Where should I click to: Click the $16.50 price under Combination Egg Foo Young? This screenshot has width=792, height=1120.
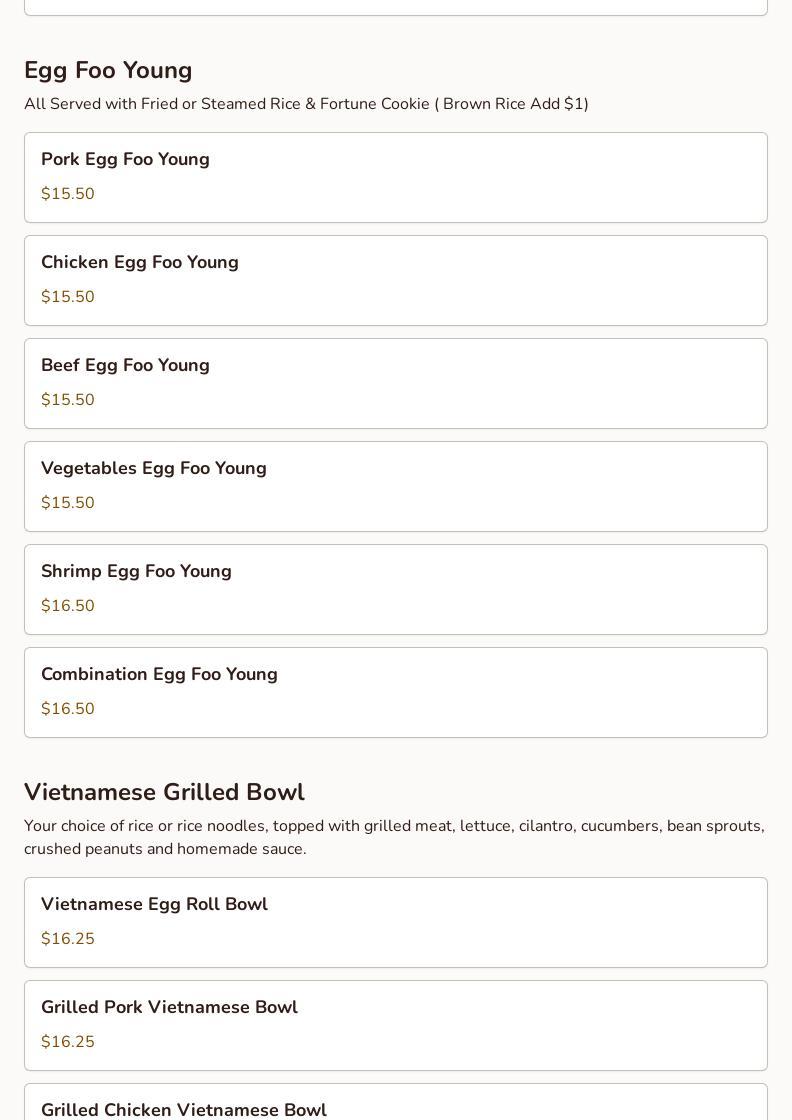point(68,709)
